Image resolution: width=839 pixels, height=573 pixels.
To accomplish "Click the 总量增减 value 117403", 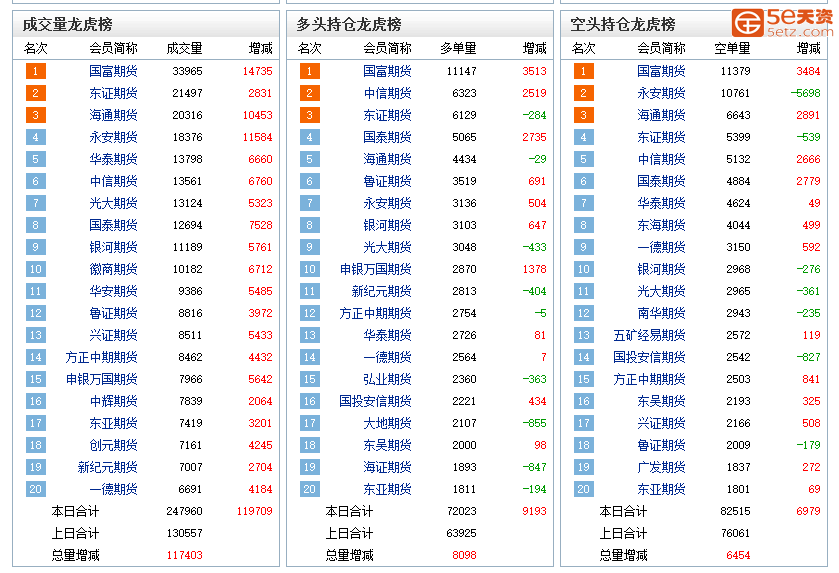I will [x=184, y=555].
